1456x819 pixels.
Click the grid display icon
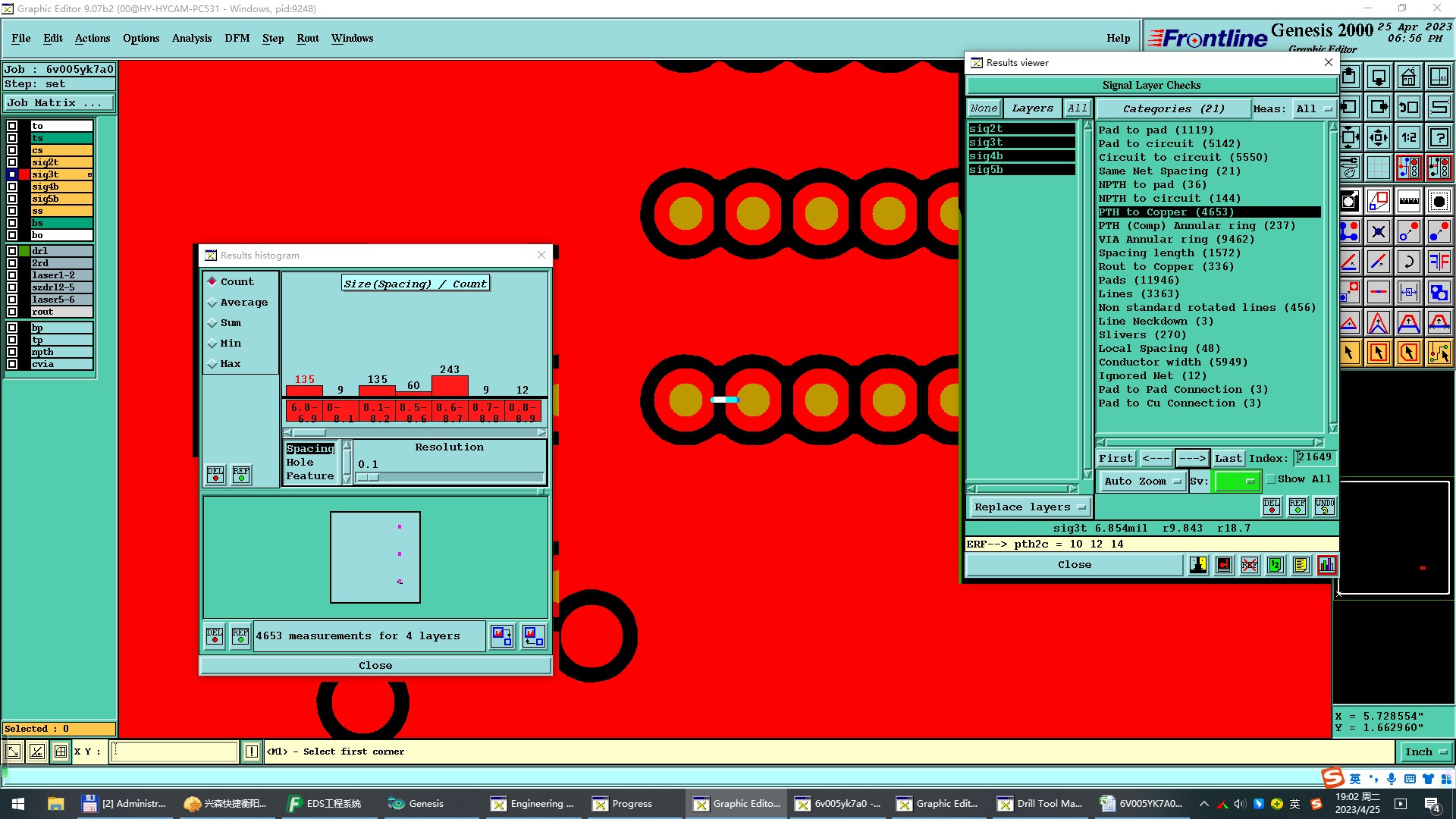coord(1378,168)
